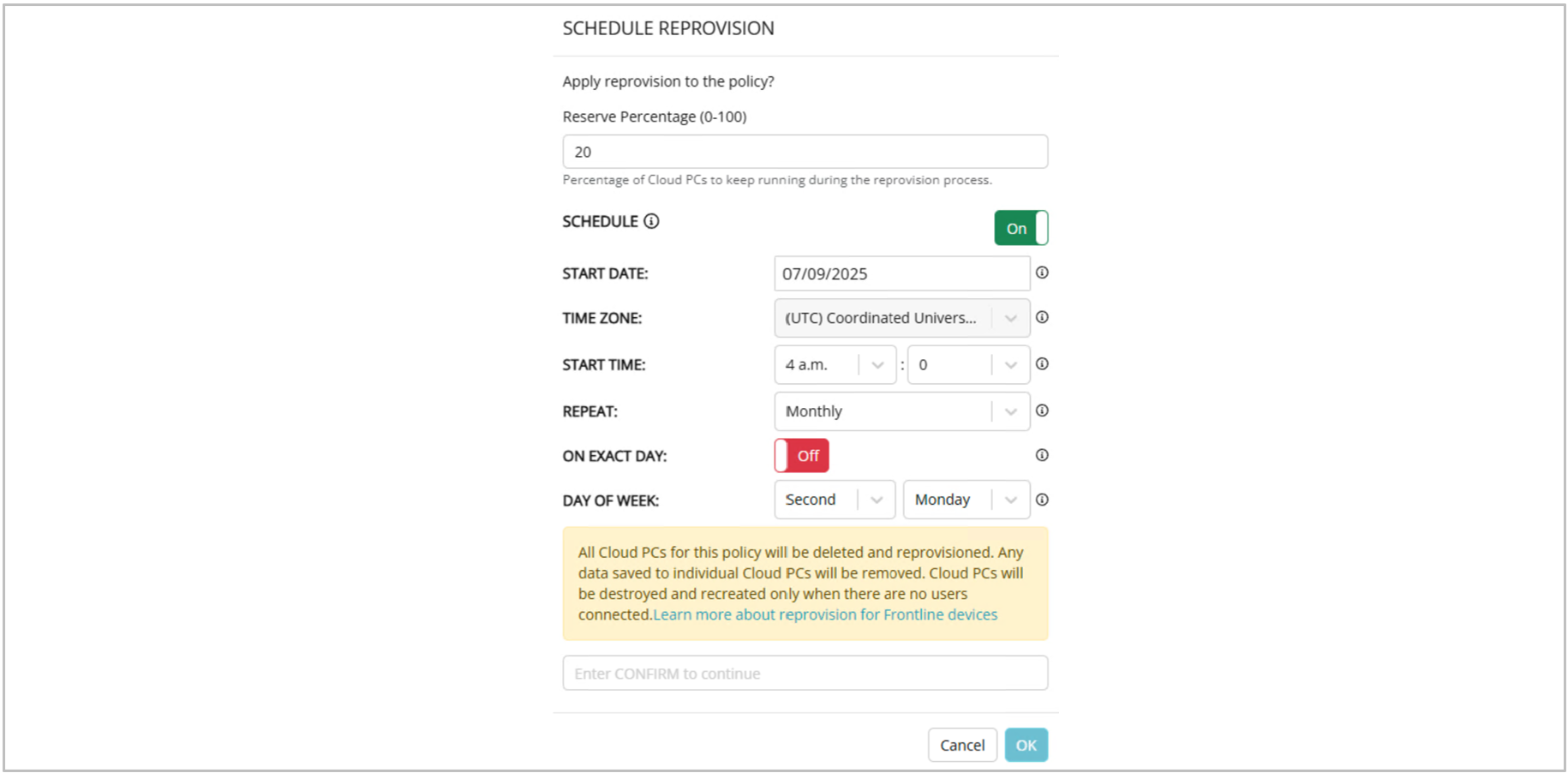This screenshot has width=1568, height=773.
Task: Open the weekday dropdown showing Monday
Action: 966,500
